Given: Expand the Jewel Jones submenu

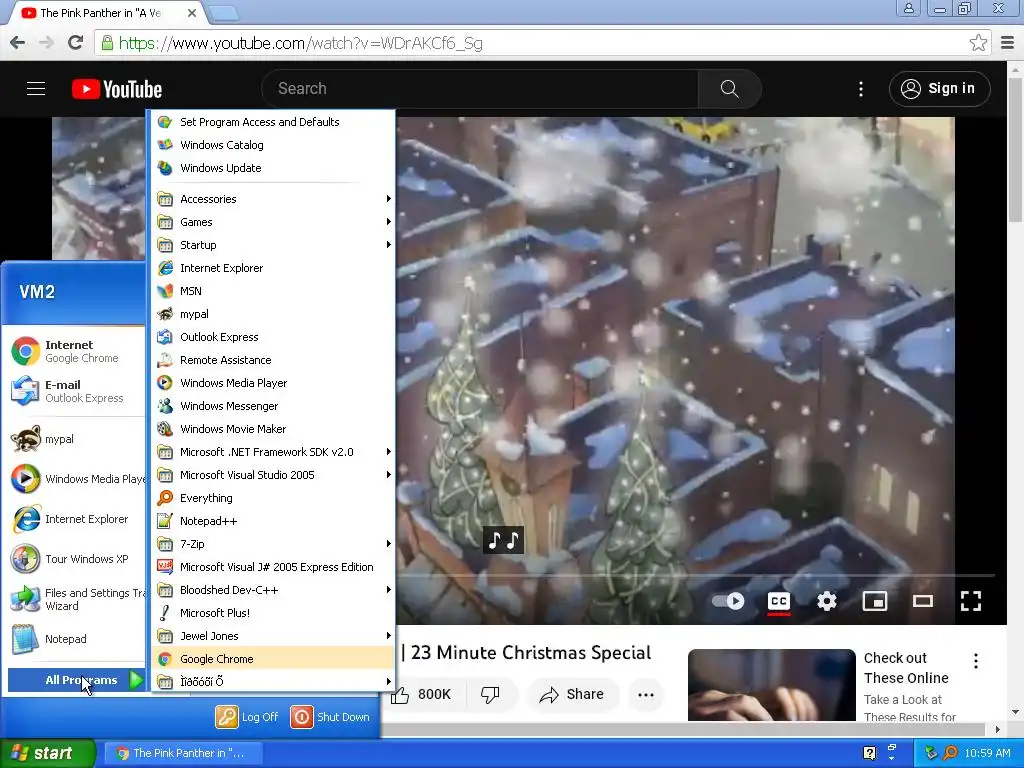Looking at the screenshot, I should click(x=273, y=636).
